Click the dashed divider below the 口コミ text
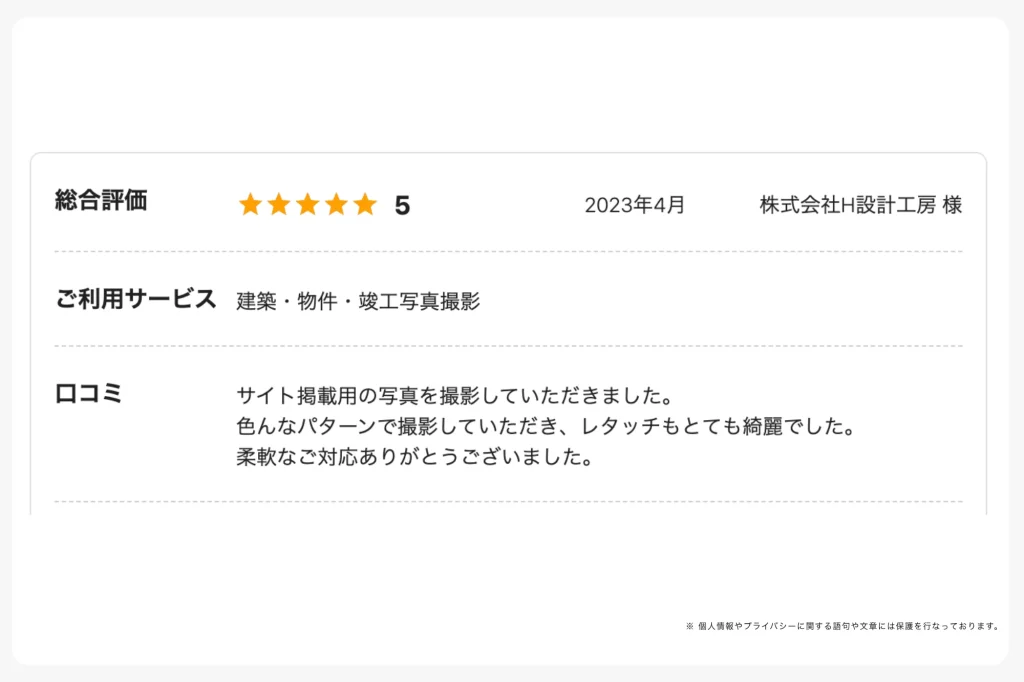1024x682 pixels. point(509,502)
